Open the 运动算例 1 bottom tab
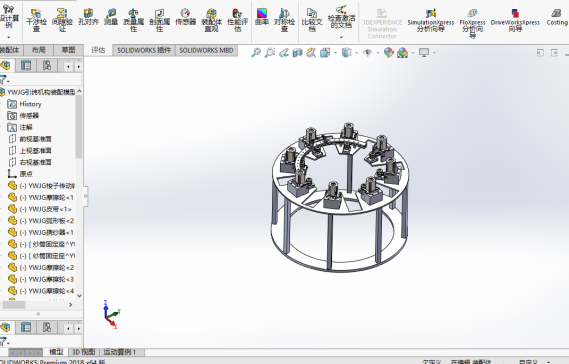This screenshot has height=364, width=569. 120,352
